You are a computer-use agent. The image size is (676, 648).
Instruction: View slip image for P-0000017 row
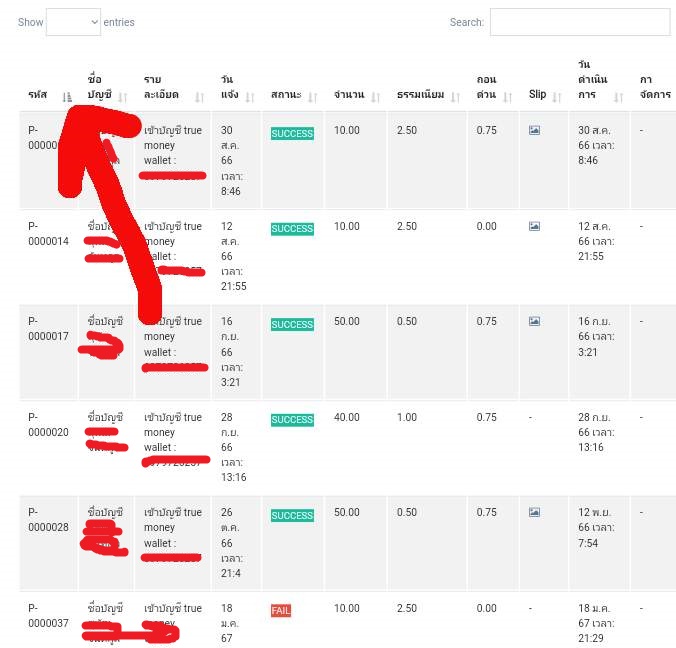(534, 321)
